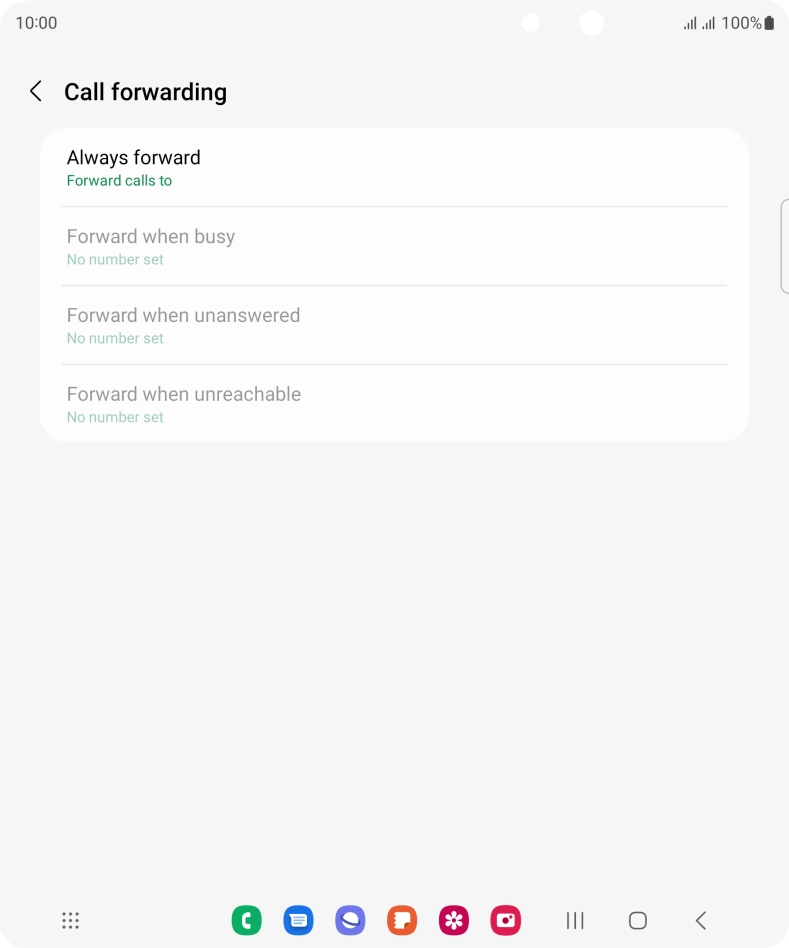Open the blue Messages app
Screen dimensions: 789x948
298,920
